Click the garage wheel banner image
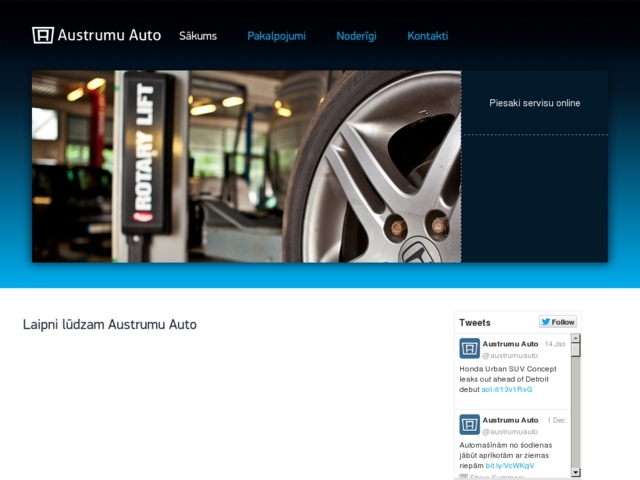Image resolution: width=640 pixels, height=480 pixels. click(x=247, y=167)
